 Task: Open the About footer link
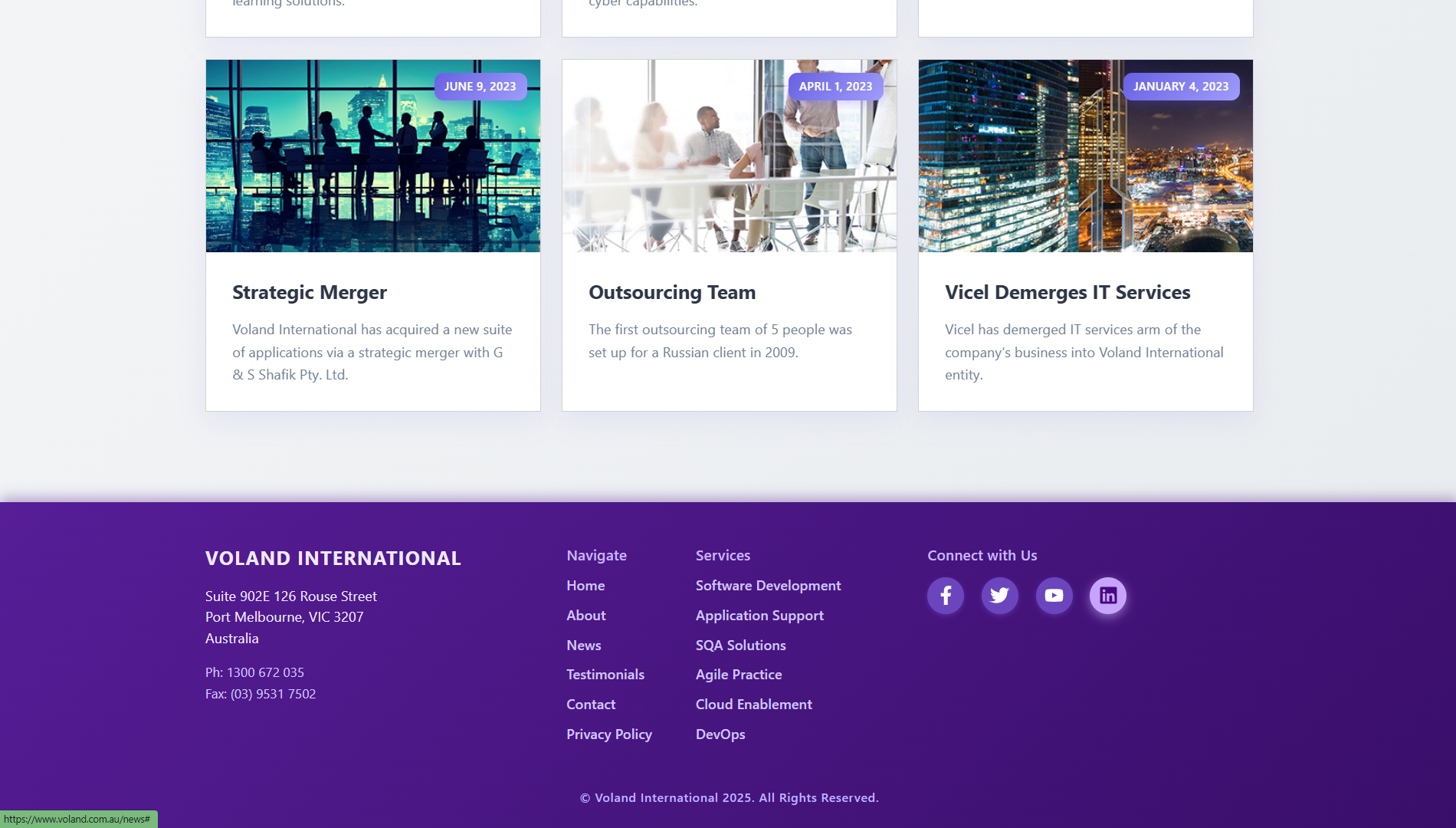[586, 616]
